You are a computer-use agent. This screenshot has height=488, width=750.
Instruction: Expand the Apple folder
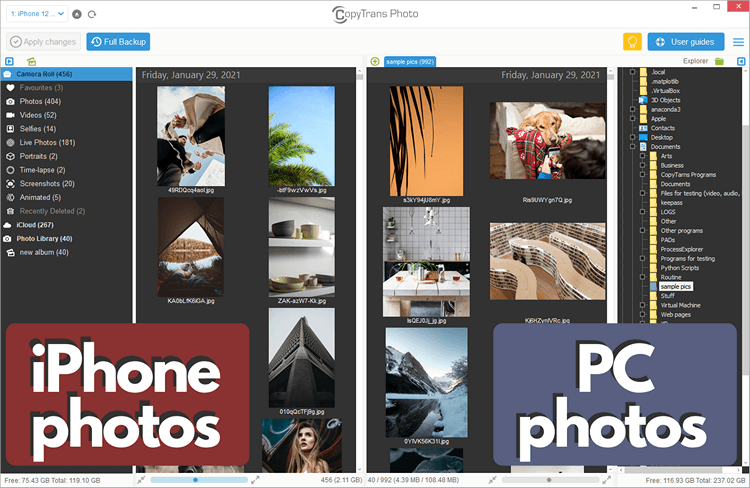632,119
